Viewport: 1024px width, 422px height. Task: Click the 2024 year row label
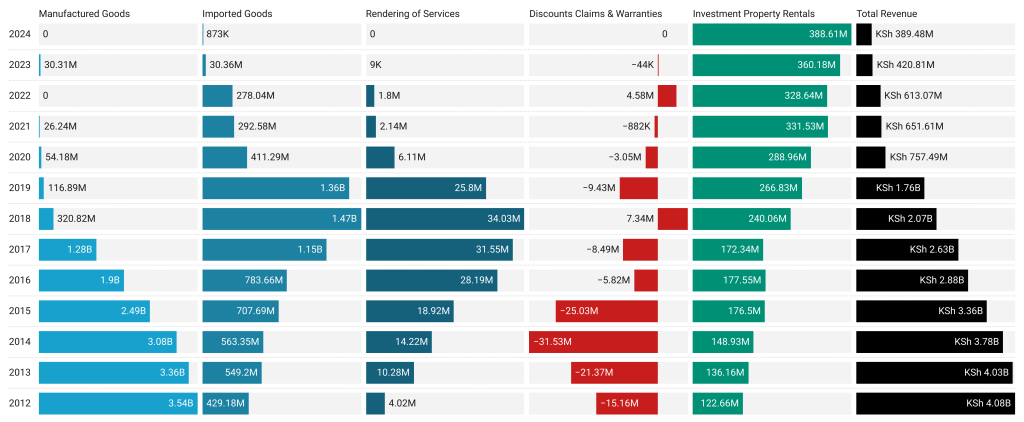(19, 34)
